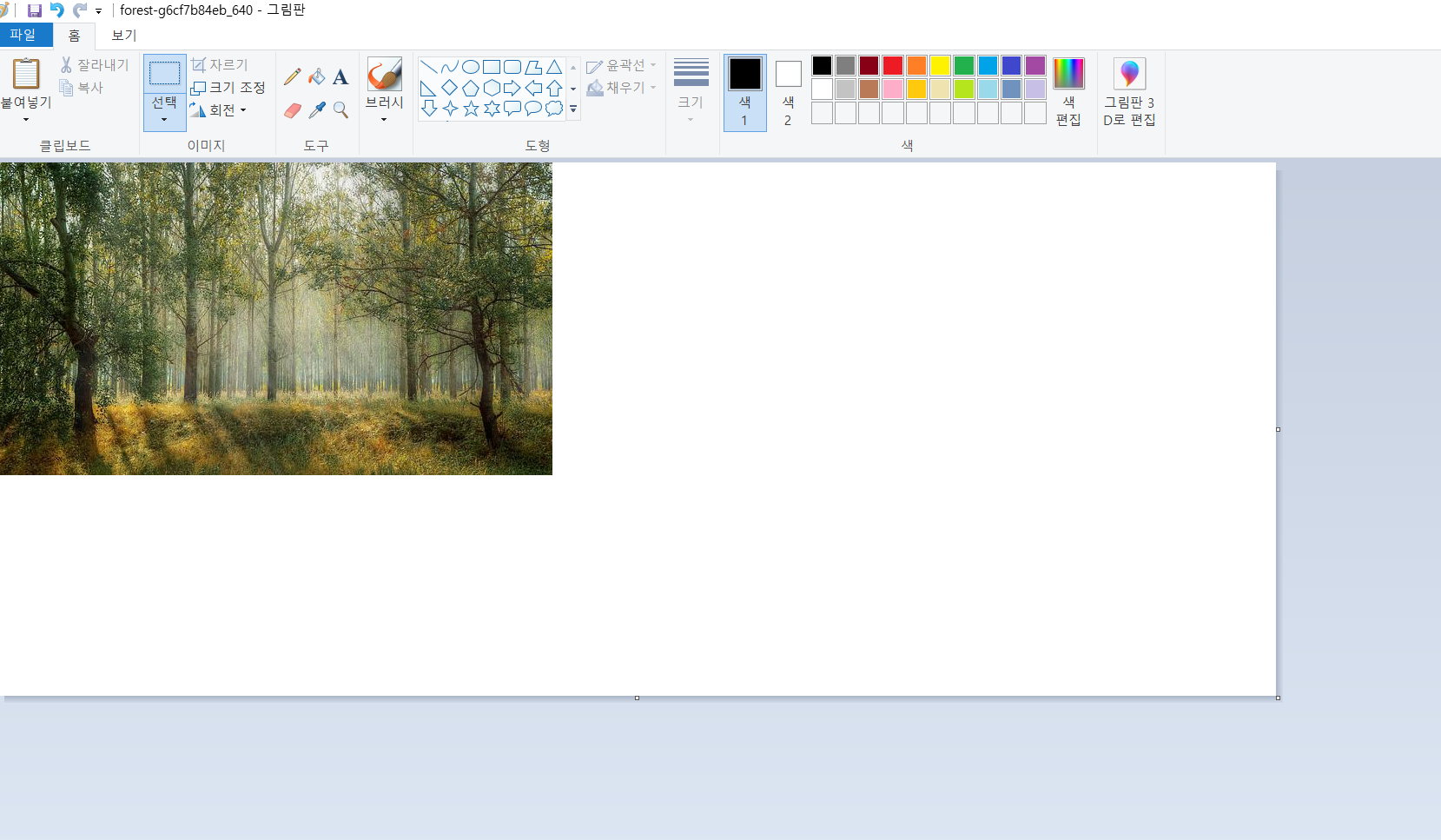The image size is (1441, 840).
Task: Pick the yellow color swatch
Action: (x=940, y=66)
